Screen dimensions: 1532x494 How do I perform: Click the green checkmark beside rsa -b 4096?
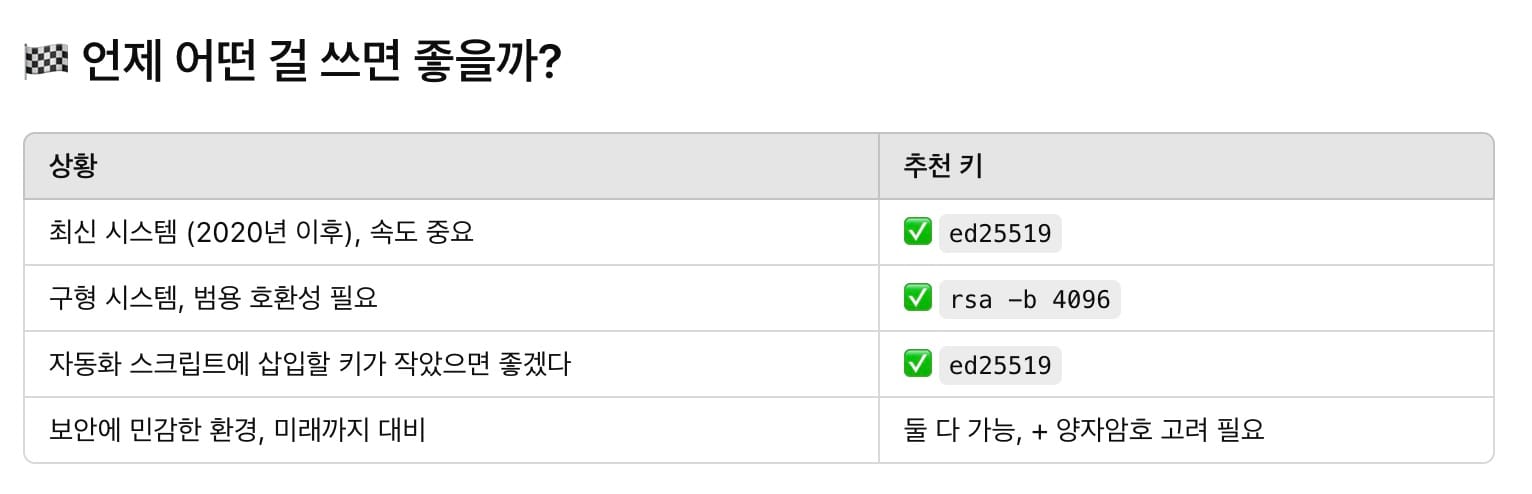(x=917, y=298)
